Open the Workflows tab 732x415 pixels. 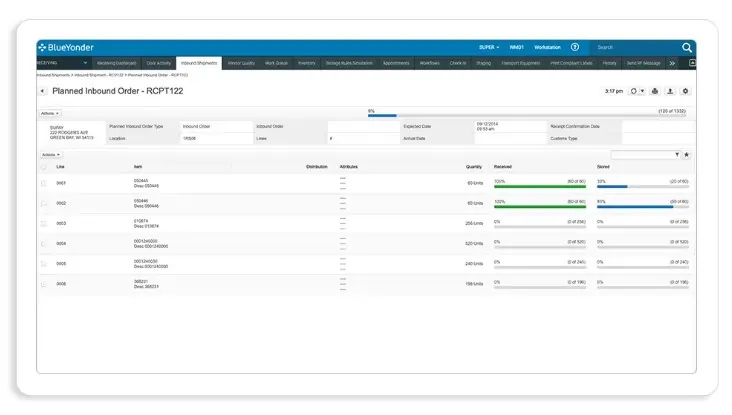coord(429,63)
